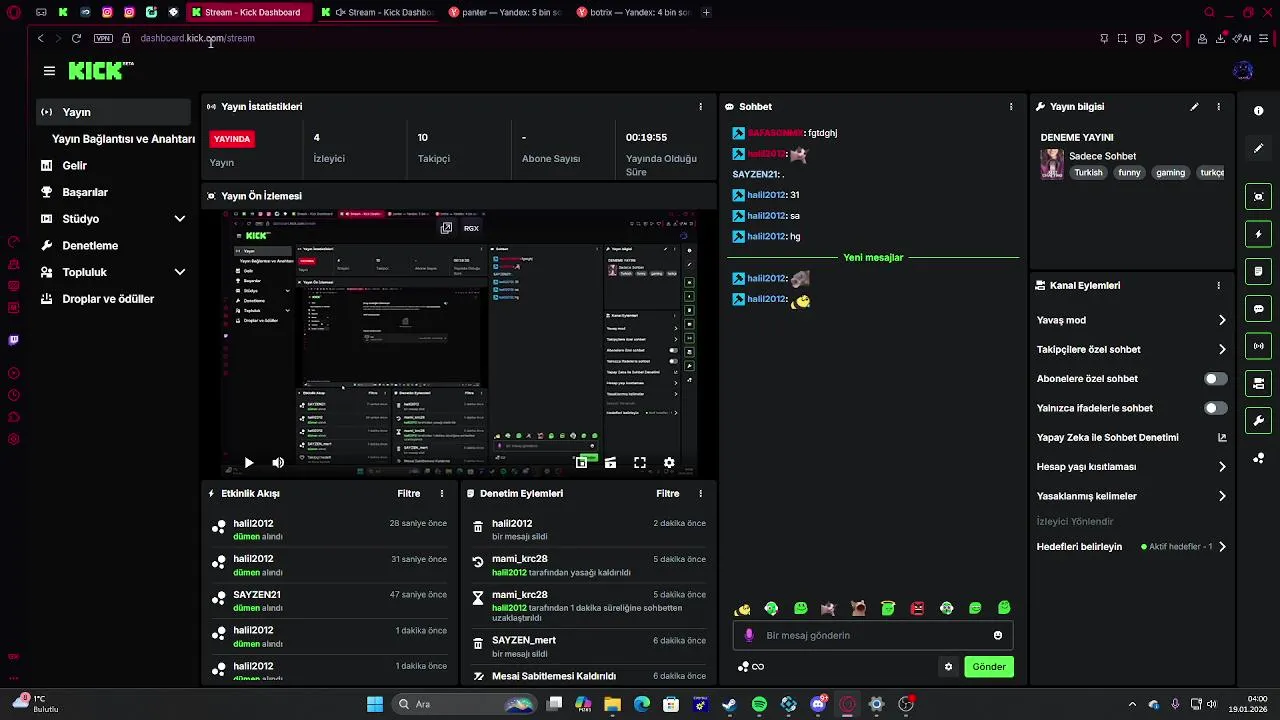The image size is (1280, 720).
Task: Enable the Abonelere özel sohbet switch
Action: click(x=1215, y=379)
